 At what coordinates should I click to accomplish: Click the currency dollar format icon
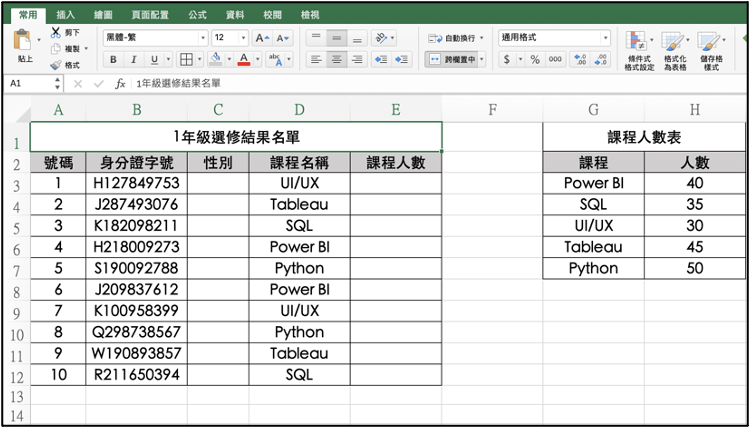(507, 60)
